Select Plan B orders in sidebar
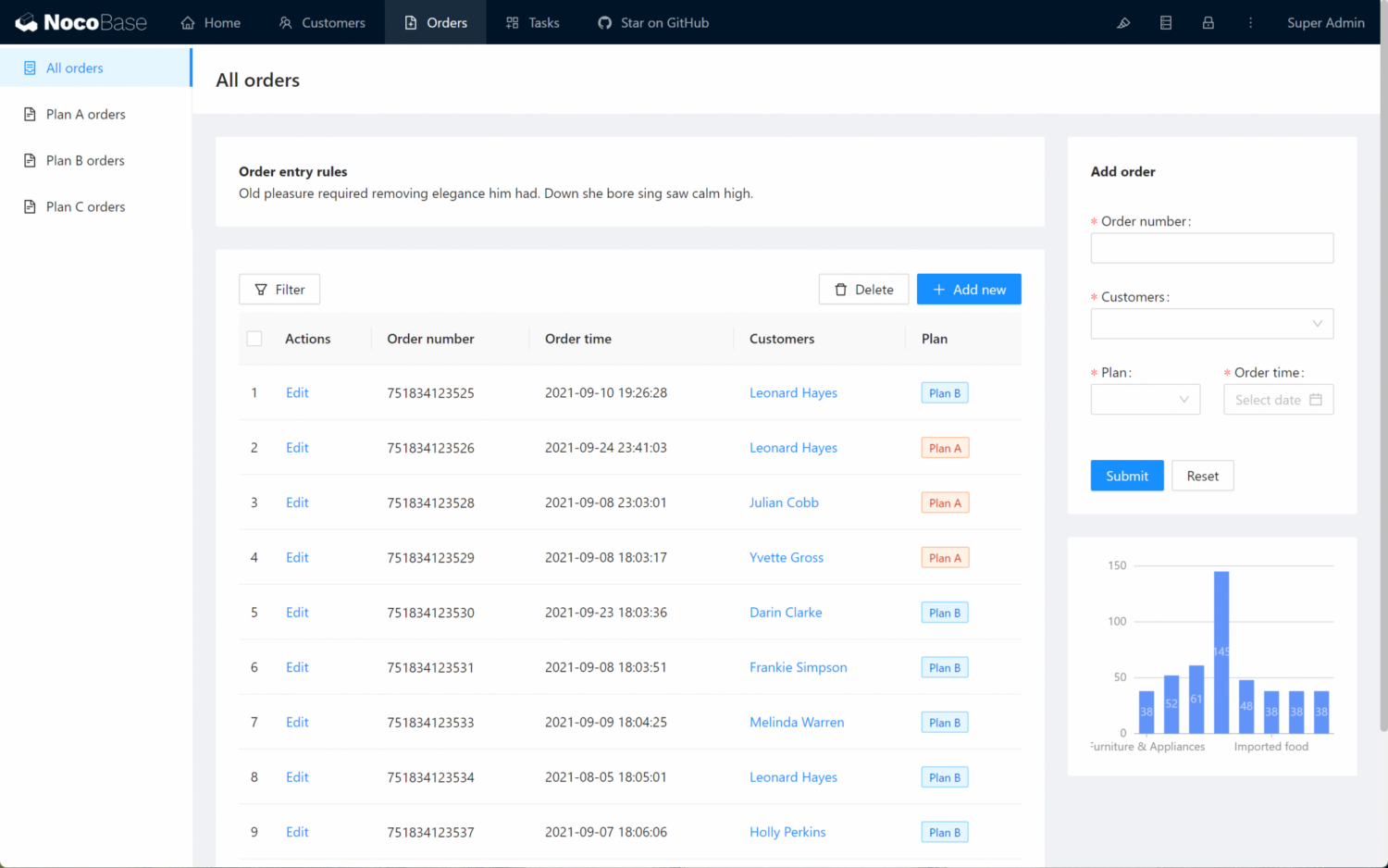This screenshot has width=1388, height=868. pyautogui.click(x=96, y=160)
